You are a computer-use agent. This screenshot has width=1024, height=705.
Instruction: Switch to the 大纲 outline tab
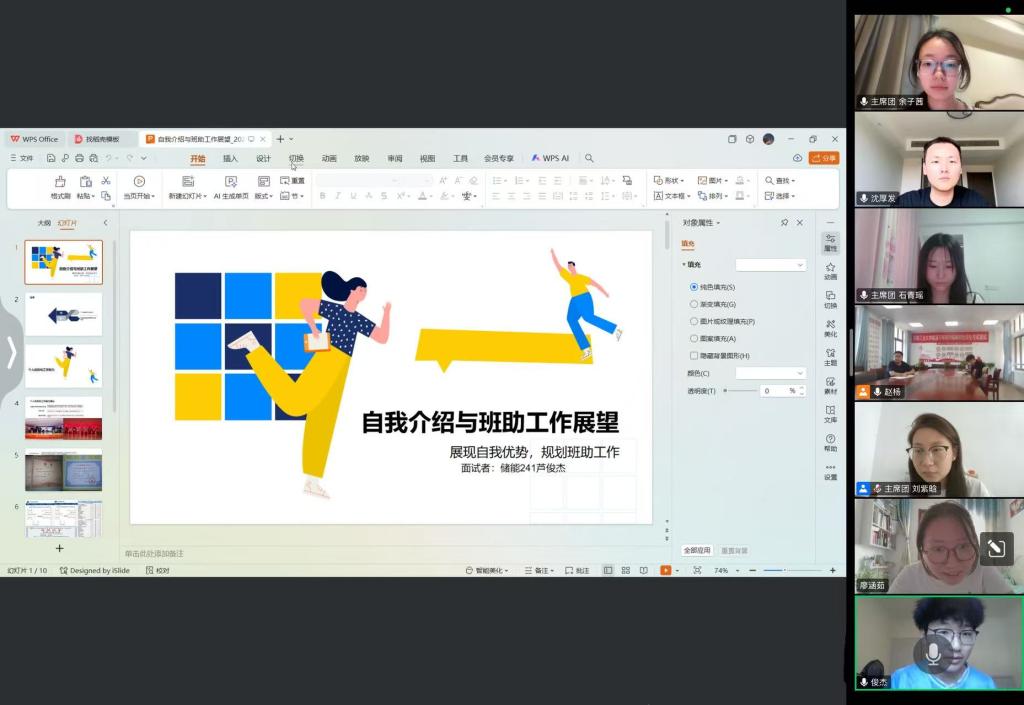44,223
